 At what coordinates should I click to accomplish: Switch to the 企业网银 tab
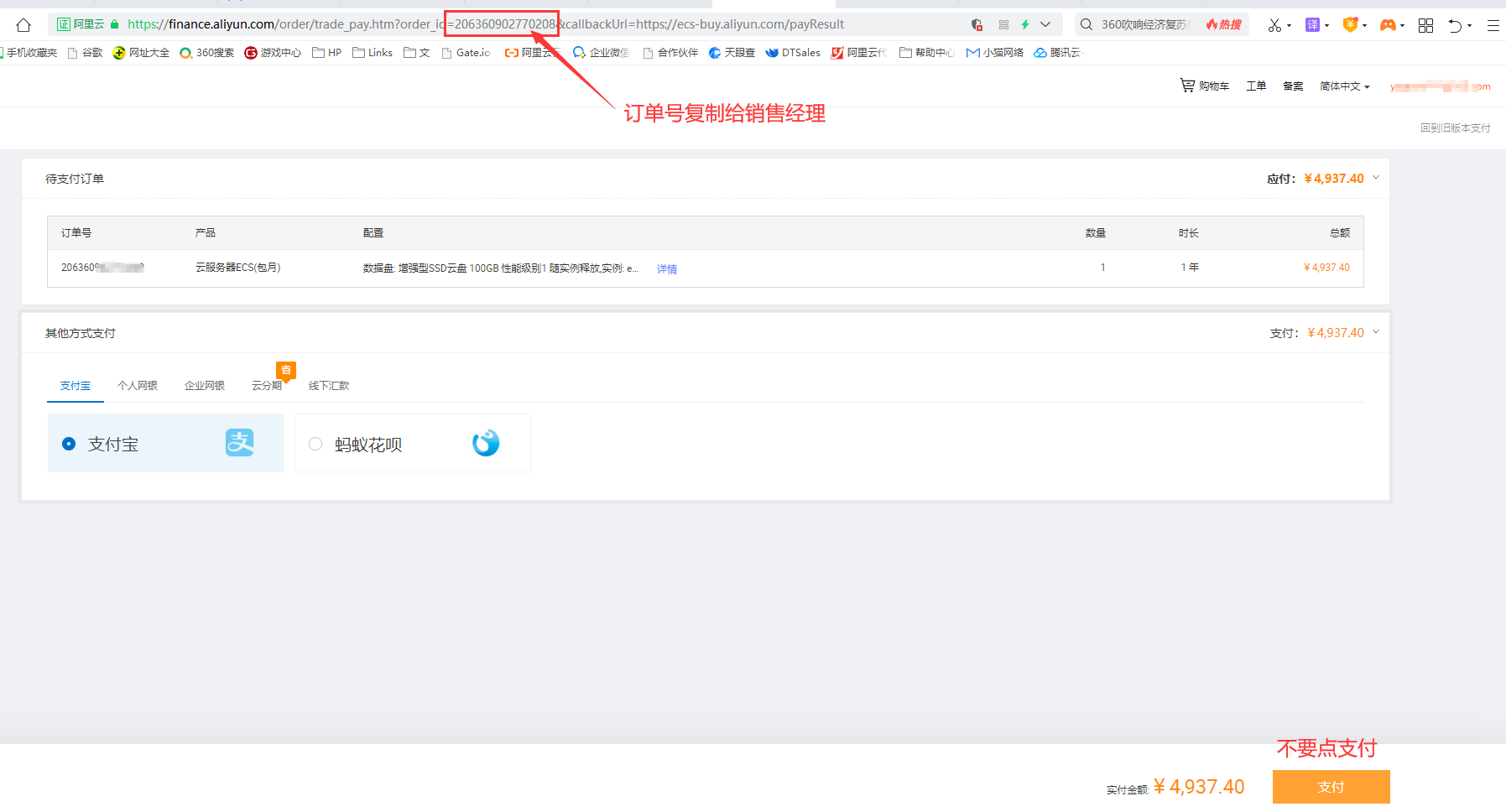point(205,386)
